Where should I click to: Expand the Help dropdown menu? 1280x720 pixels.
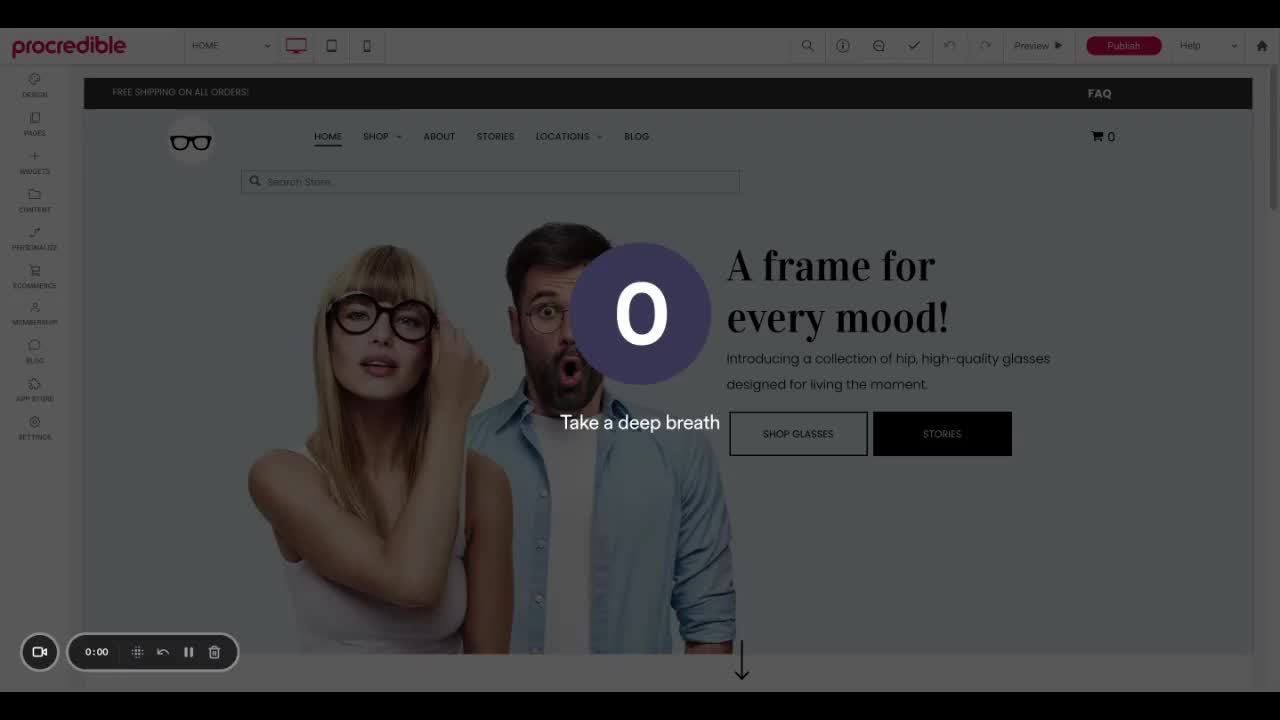tap(1208, 46)
